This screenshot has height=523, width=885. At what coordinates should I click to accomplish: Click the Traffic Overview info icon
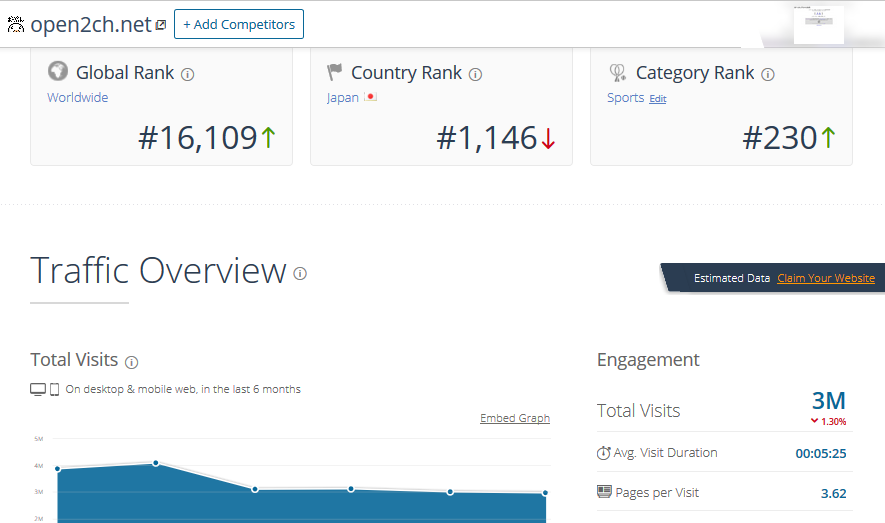[x=300, y=273]
